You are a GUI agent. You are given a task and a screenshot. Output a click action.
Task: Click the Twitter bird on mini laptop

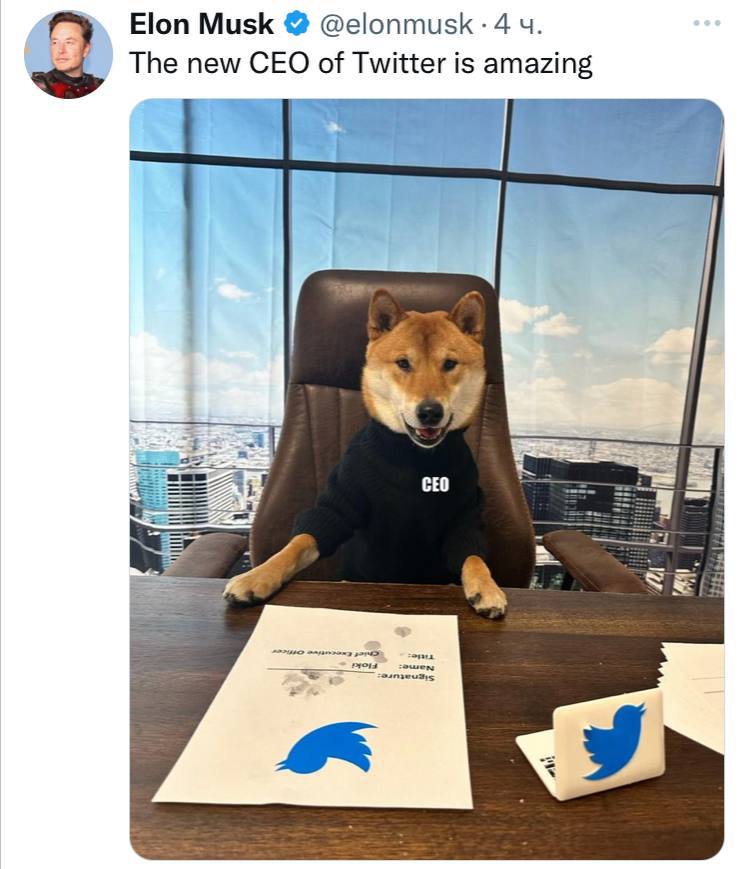click(614, 742)
